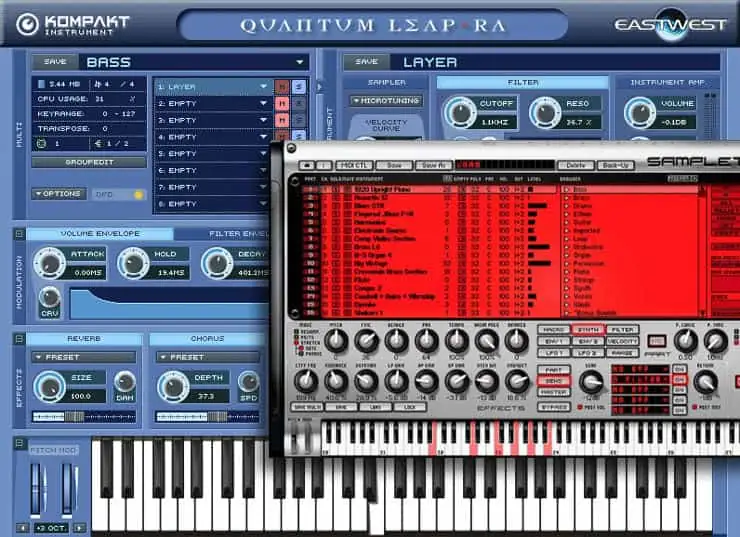Click the Reso filter knob

coord(545,113)
